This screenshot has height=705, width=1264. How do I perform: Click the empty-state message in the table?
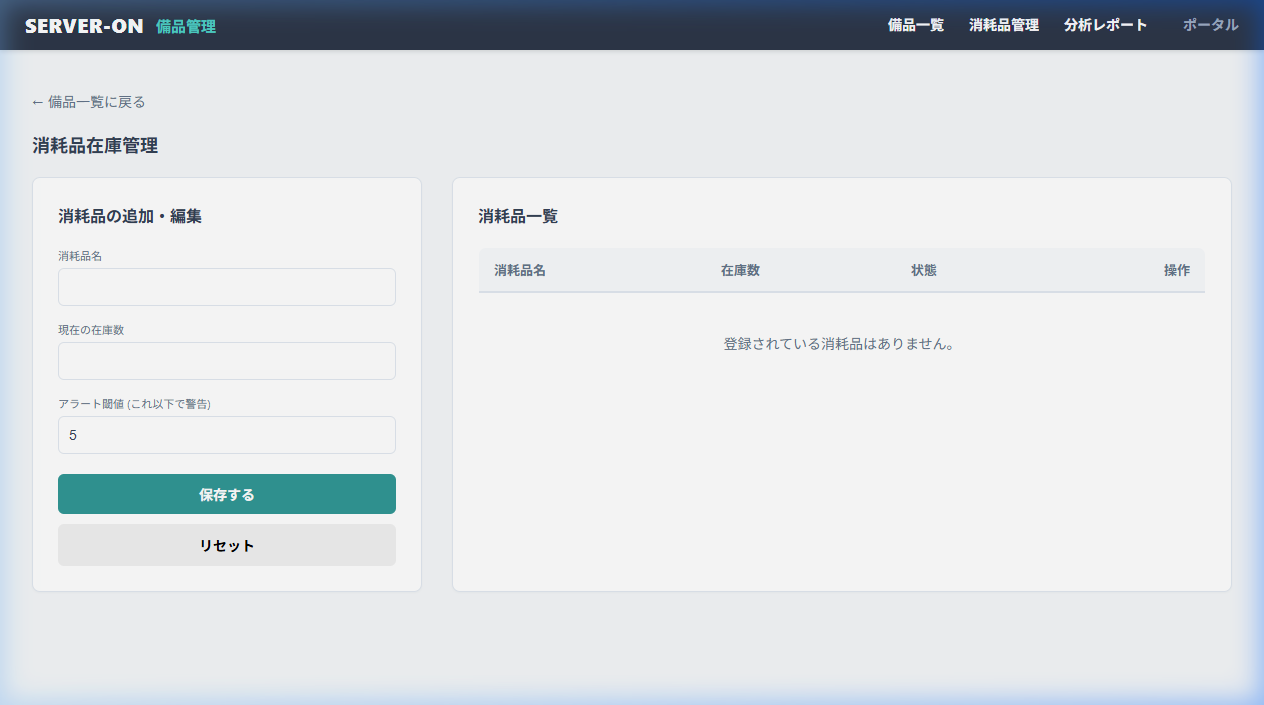pyautogui.click(x=837, y=344)
